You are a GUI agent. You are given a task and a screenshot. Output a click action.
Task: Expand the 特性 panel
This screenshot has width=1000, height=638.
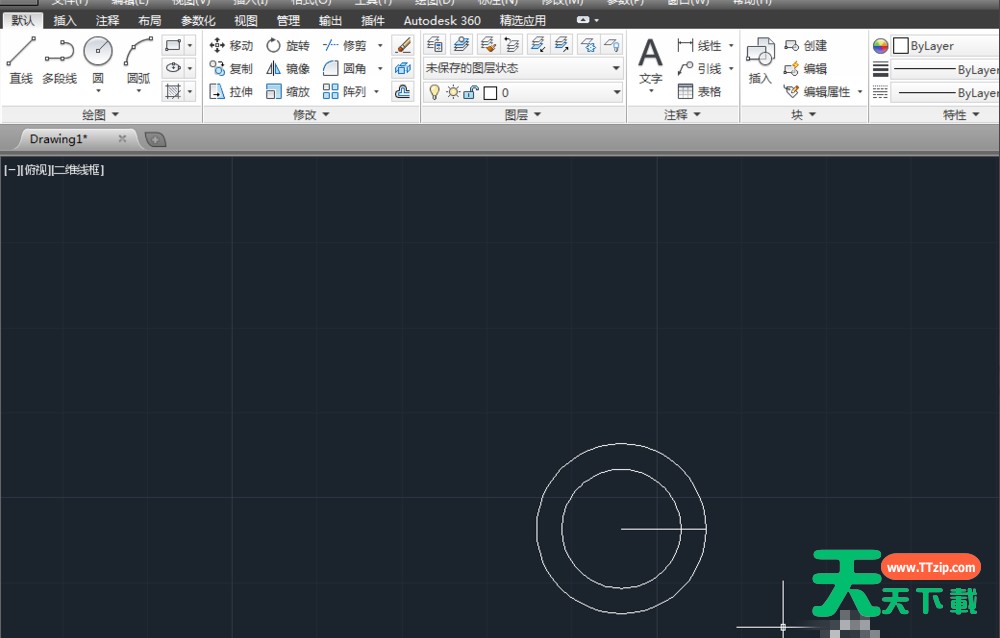pyautogui.click(x=961, y=115)
